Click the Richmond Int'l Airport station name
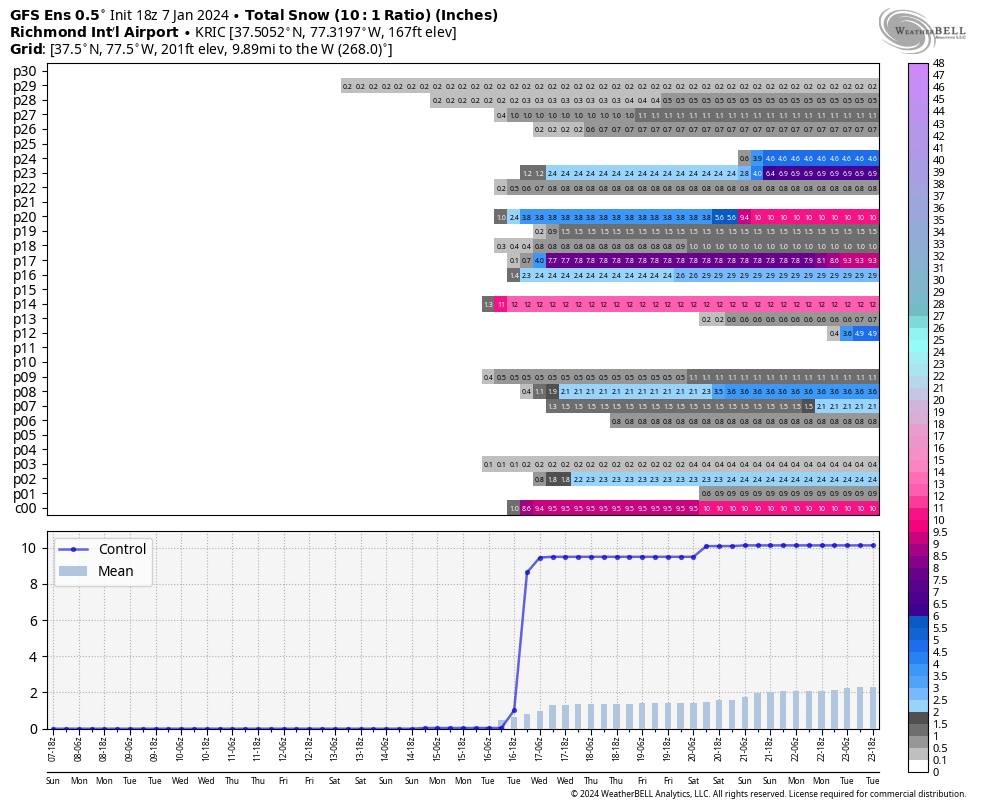Viewport: 984px width, 808px height. pos(94,32)
